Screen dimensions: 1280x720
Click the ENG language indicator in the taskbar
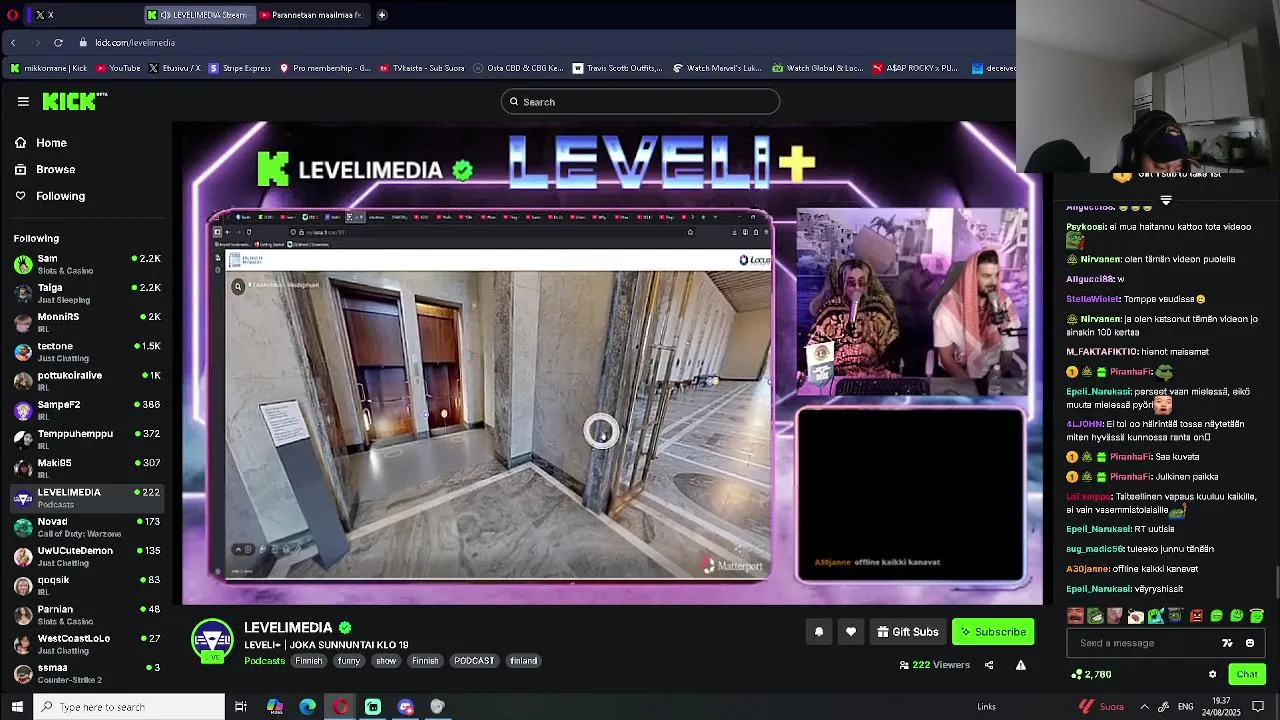click(1186, 707)
